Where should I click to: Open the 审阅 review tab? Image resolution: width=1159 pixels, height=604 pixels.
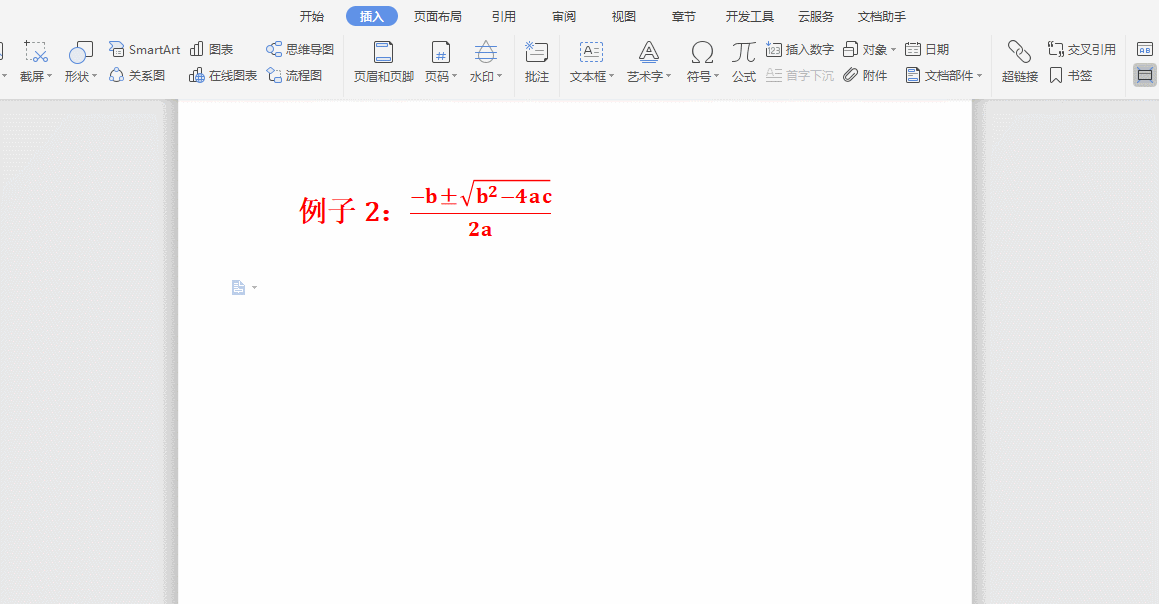(x=563, y=16)
